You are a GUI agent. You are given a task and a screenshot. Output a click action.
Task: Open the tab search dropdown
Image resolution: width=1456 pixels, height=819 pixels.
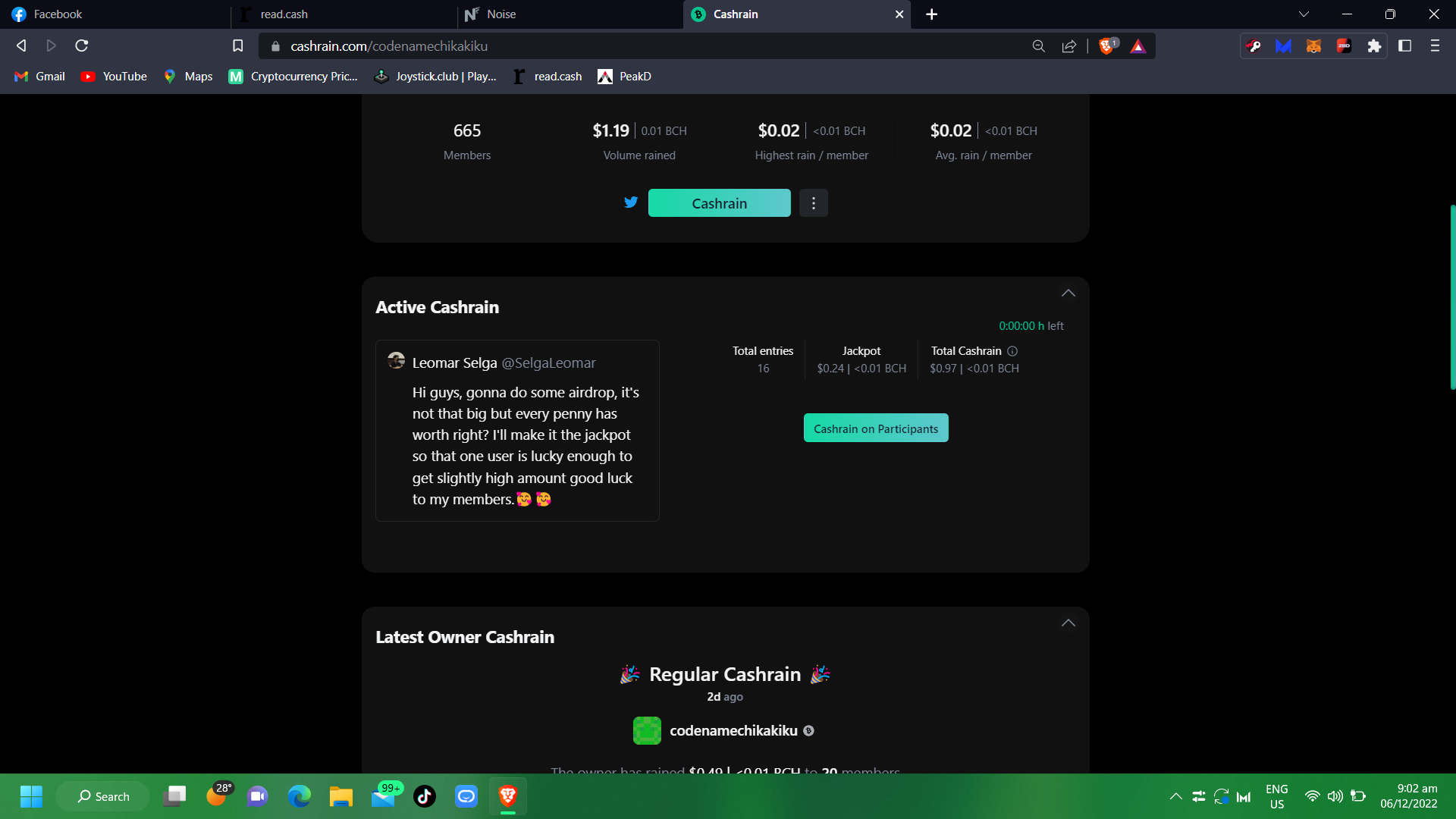tap(1304, 14)
